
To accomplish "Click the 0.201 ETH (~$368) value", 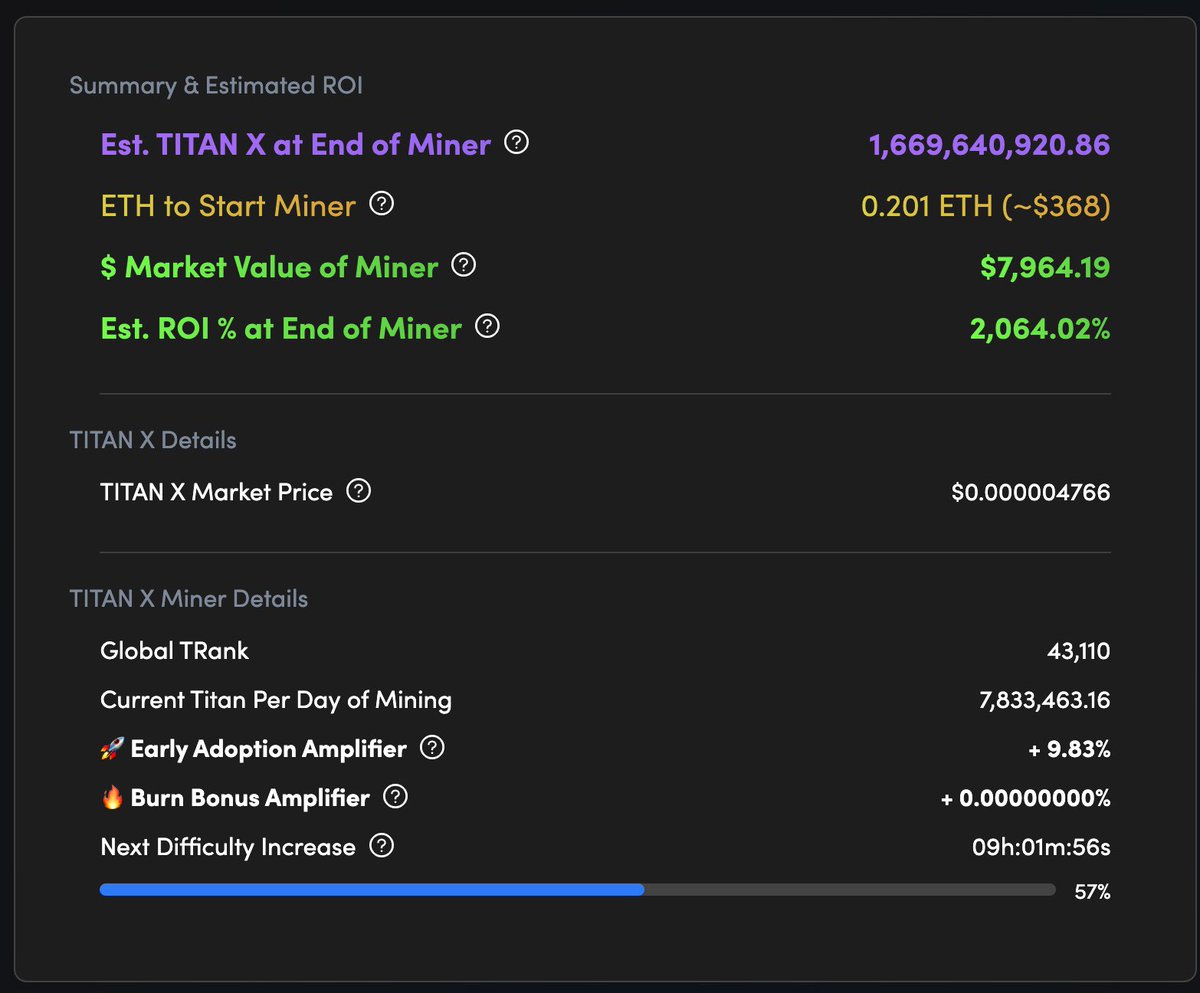I will [986, 206].
